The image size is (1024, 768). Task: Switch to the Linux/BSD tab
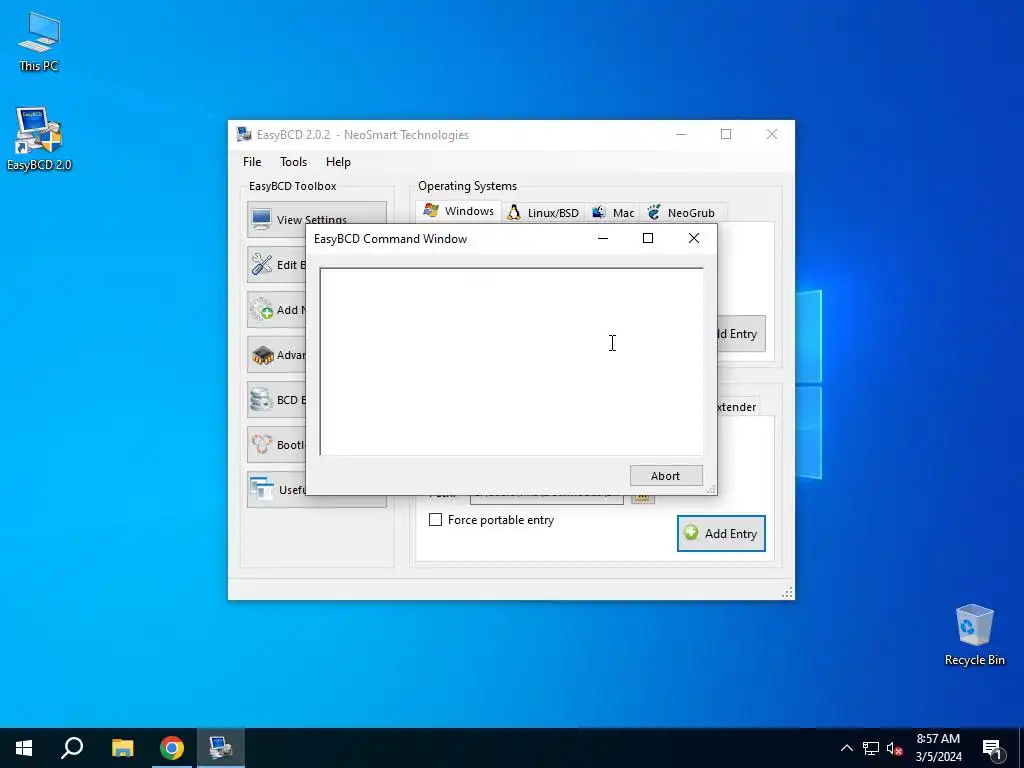pos(543,213)
